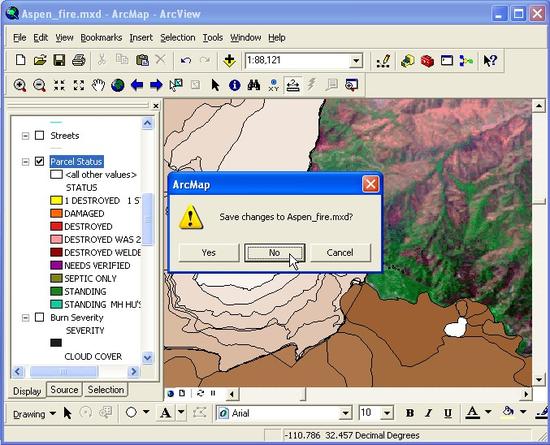Close the ArcMap save dialog

pos(371,184)
